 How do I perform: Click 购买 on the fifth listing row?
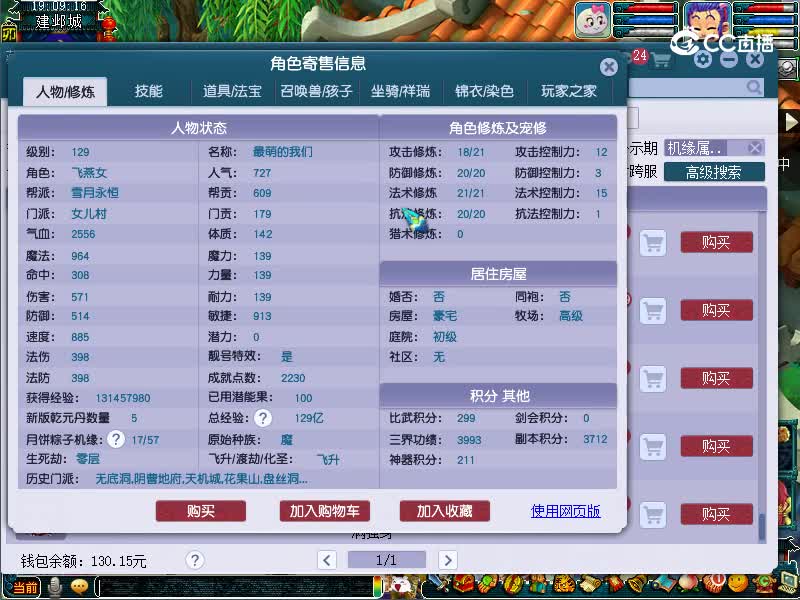click(x=716, y=514)
